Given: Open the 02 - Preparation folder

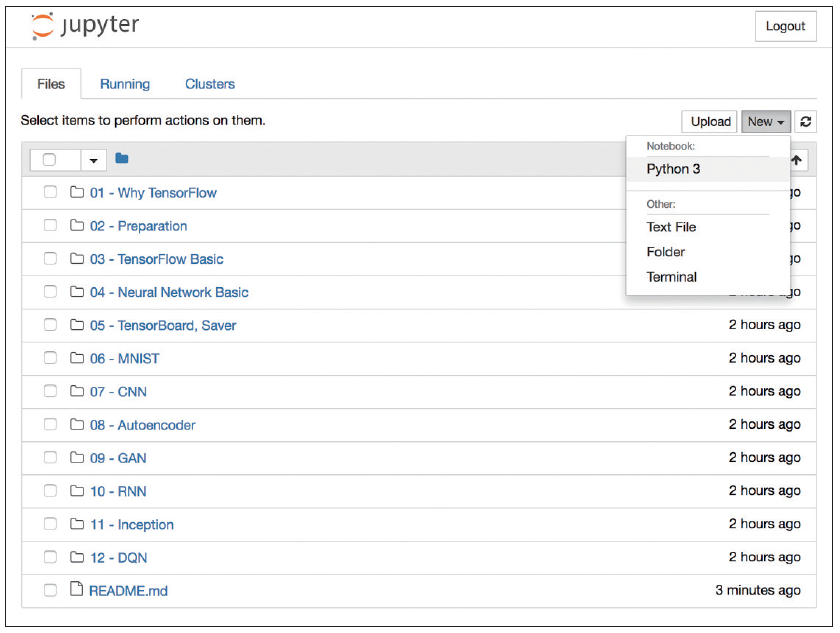Looking at the screenshot, I should 139,226.
